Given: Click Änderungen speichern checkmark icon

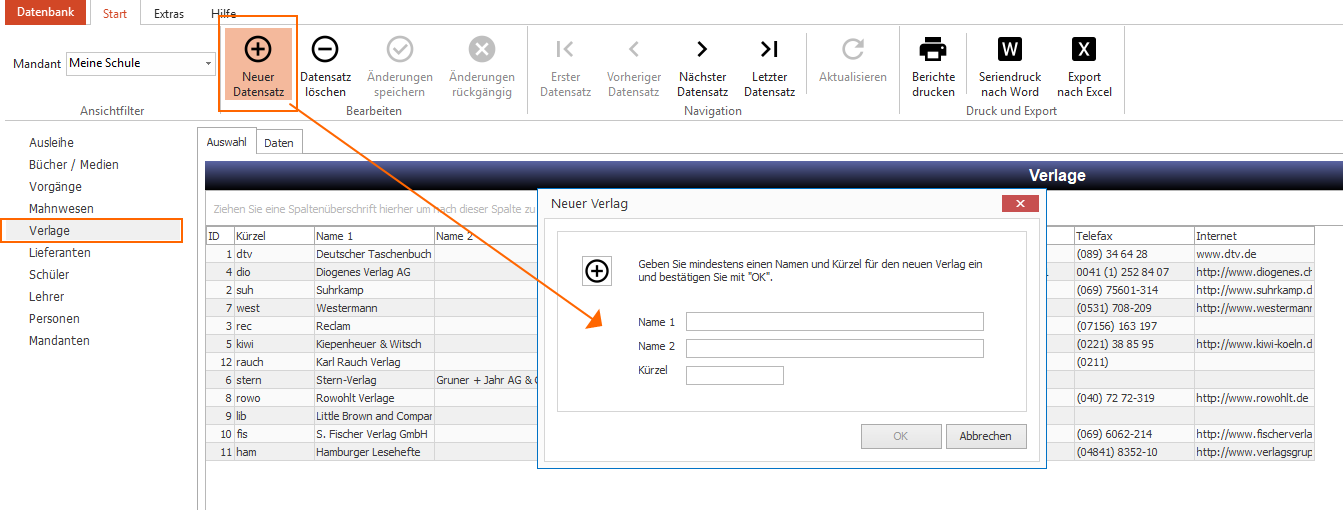Looking at the screenshot, I should click(400, 49).
